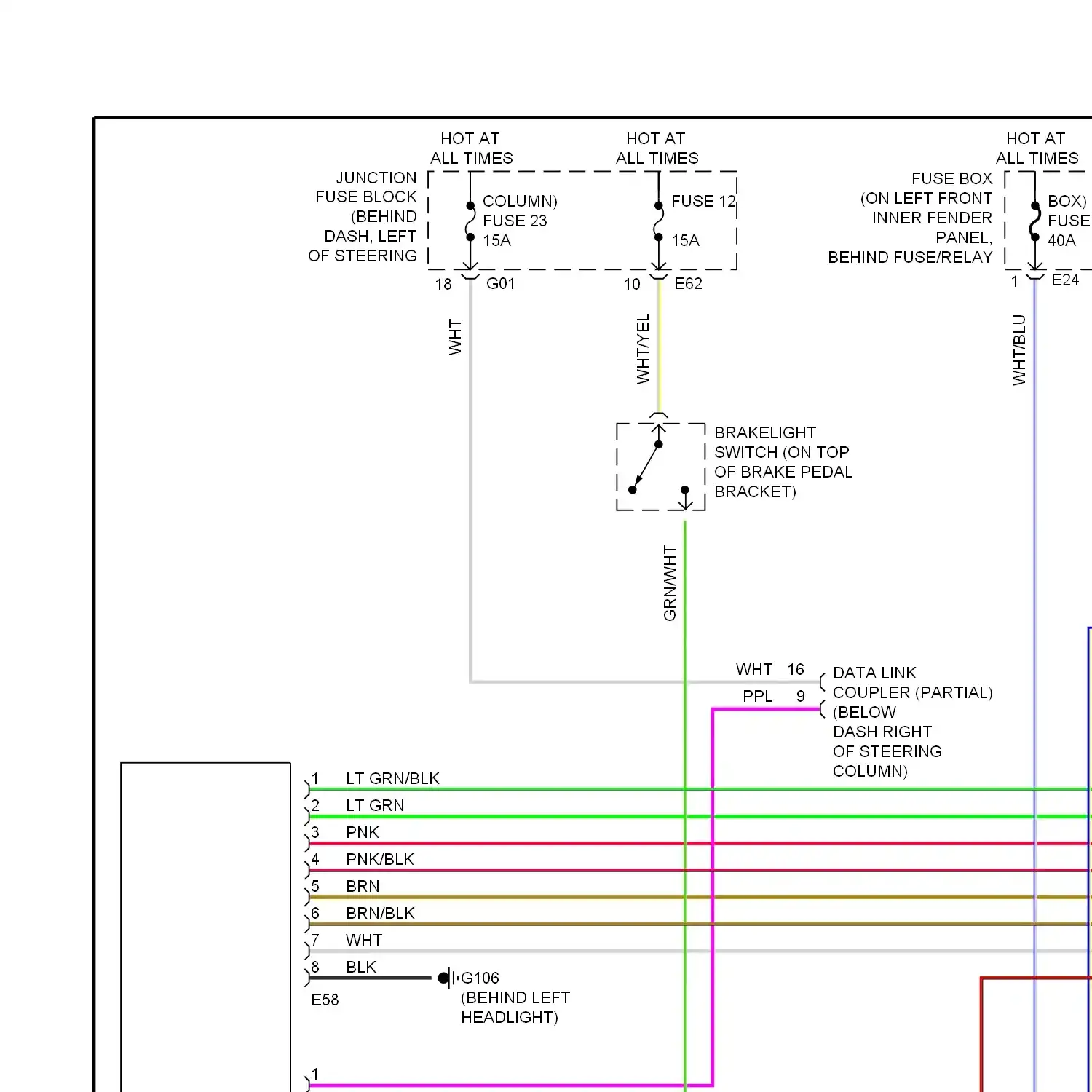This screenshot has width=1092, height=1092.
Task: Click the brakelight switch contact symbol
Action: 660,467
